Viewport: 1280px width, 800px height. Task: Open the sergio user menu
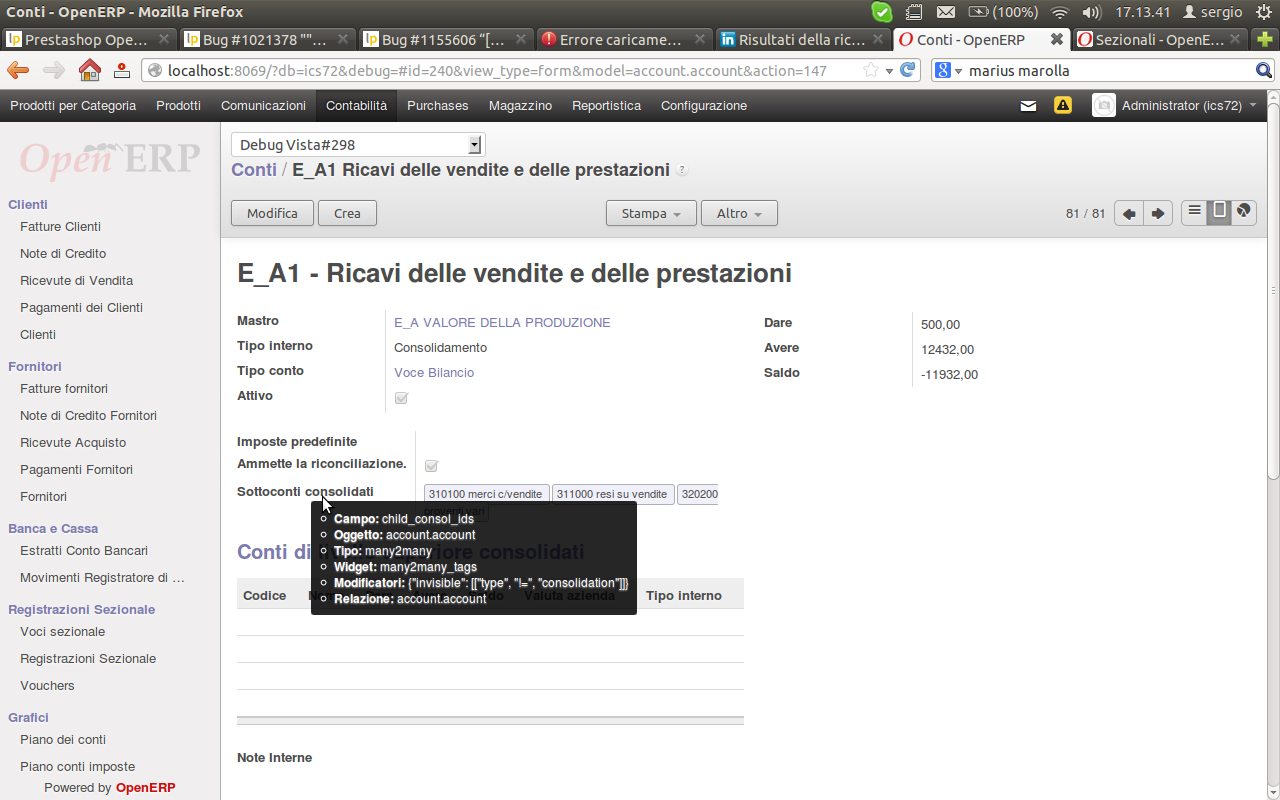click(x=1212, y=12)
